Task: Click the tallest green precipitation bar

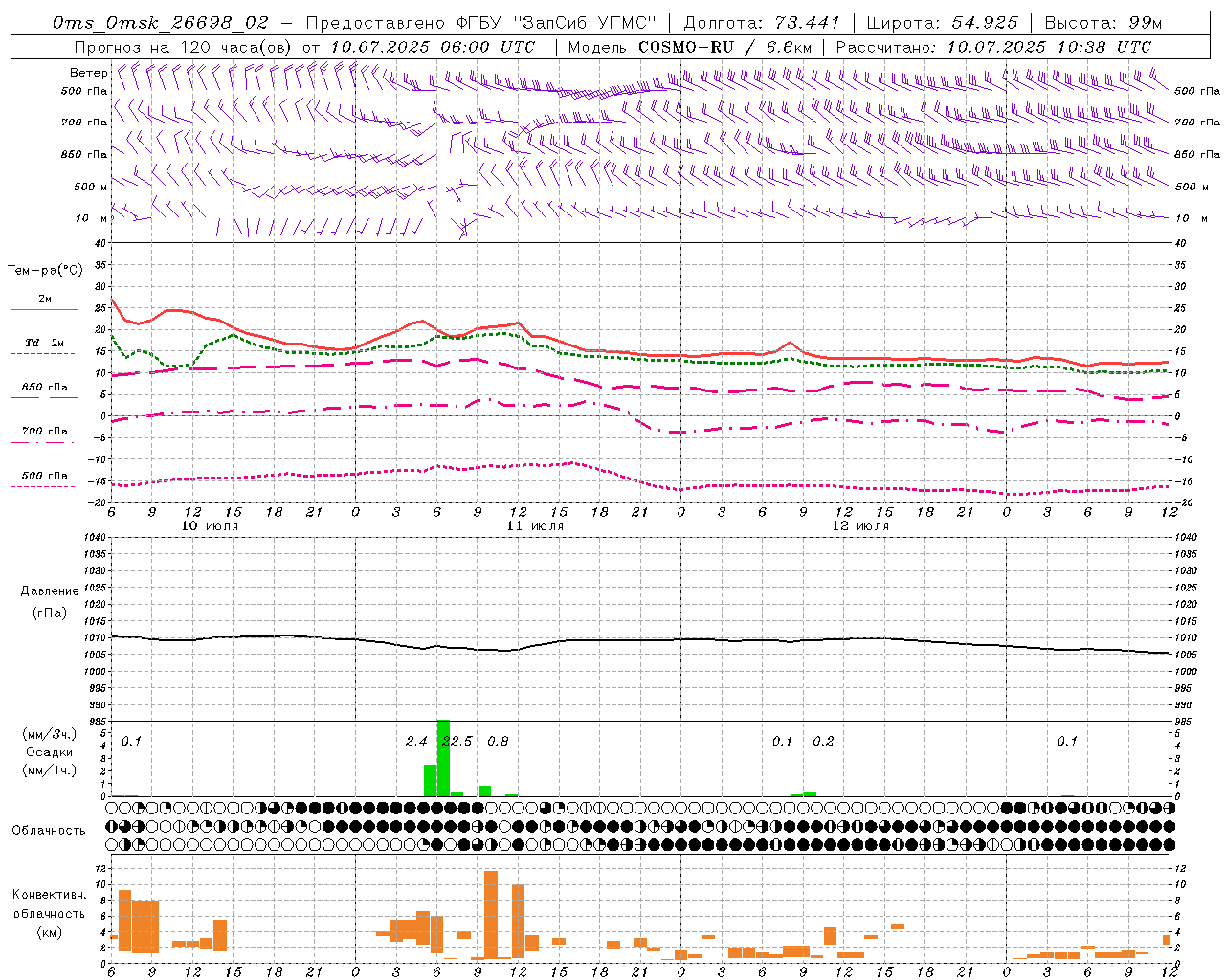Action: tap(443, 758)
